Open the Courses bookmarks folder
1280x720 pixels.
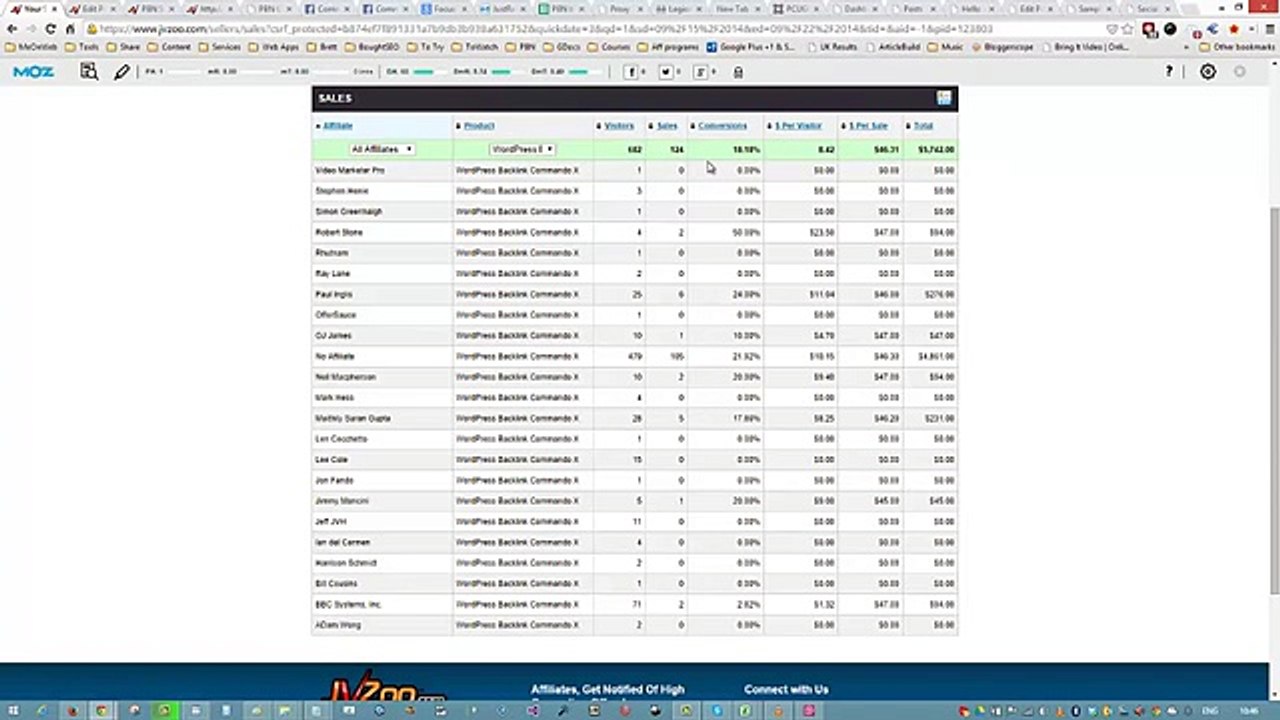pyautogui.click(x=609, y=47)
